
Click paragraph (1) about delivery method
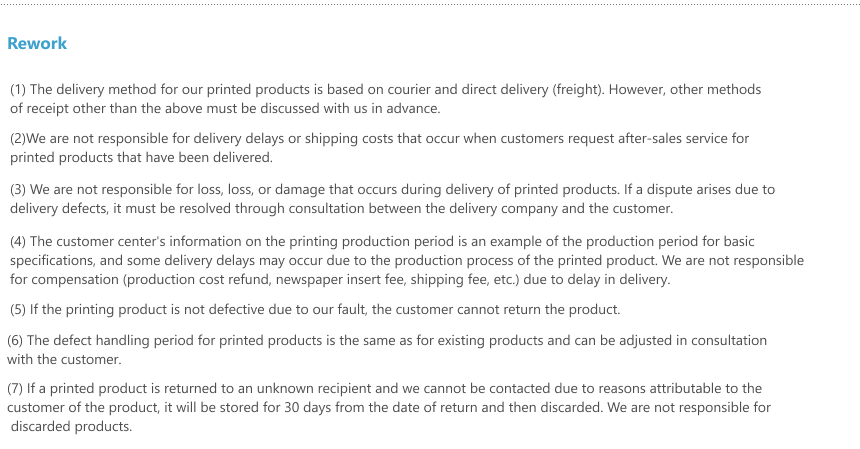coord(386,99)
